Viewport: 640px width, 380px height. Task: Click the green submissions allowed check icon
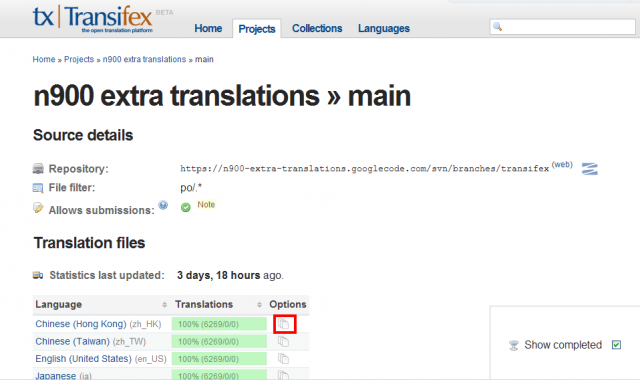pos(186,207)
